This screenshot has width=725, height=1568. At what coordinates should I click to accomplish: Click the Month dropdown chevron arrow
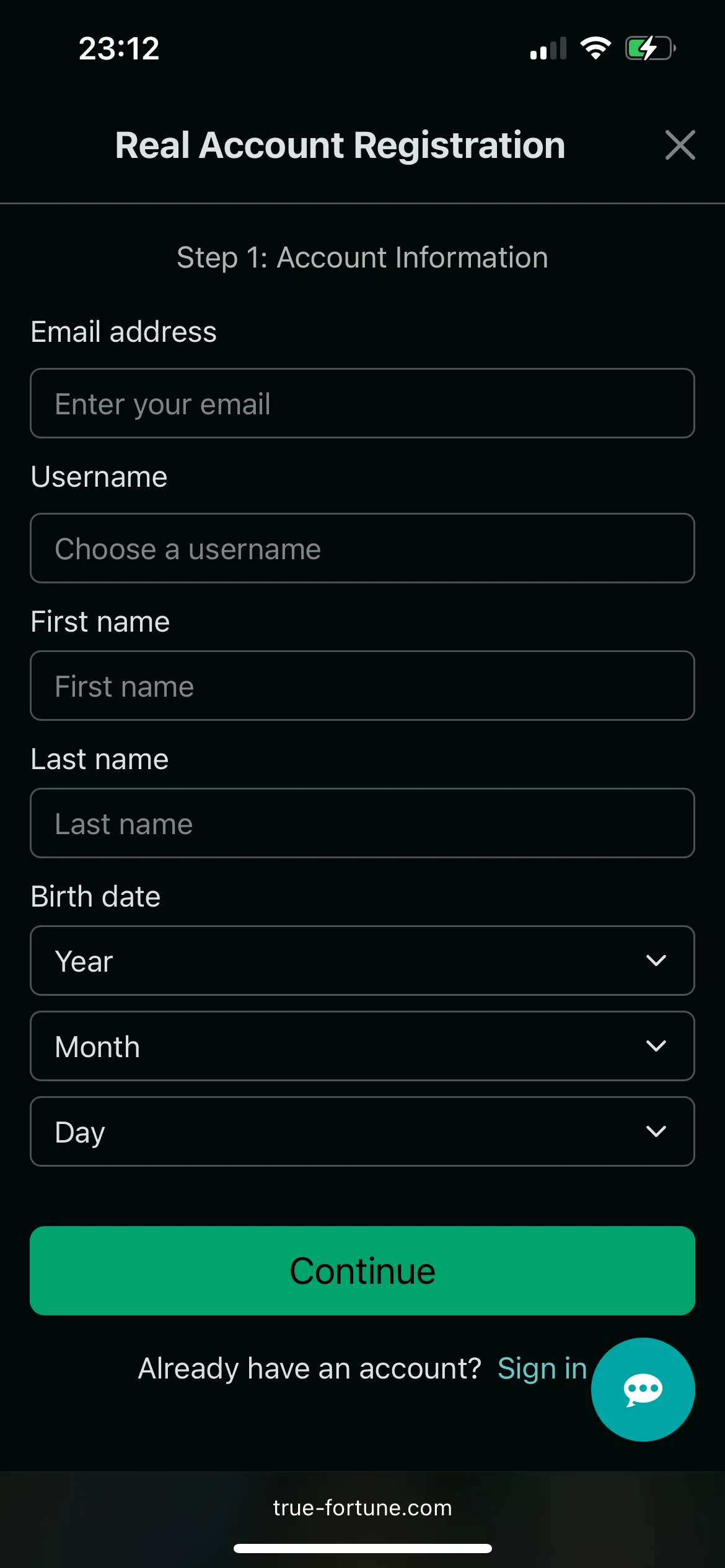pyautogui.click(x=656, y=1046)
